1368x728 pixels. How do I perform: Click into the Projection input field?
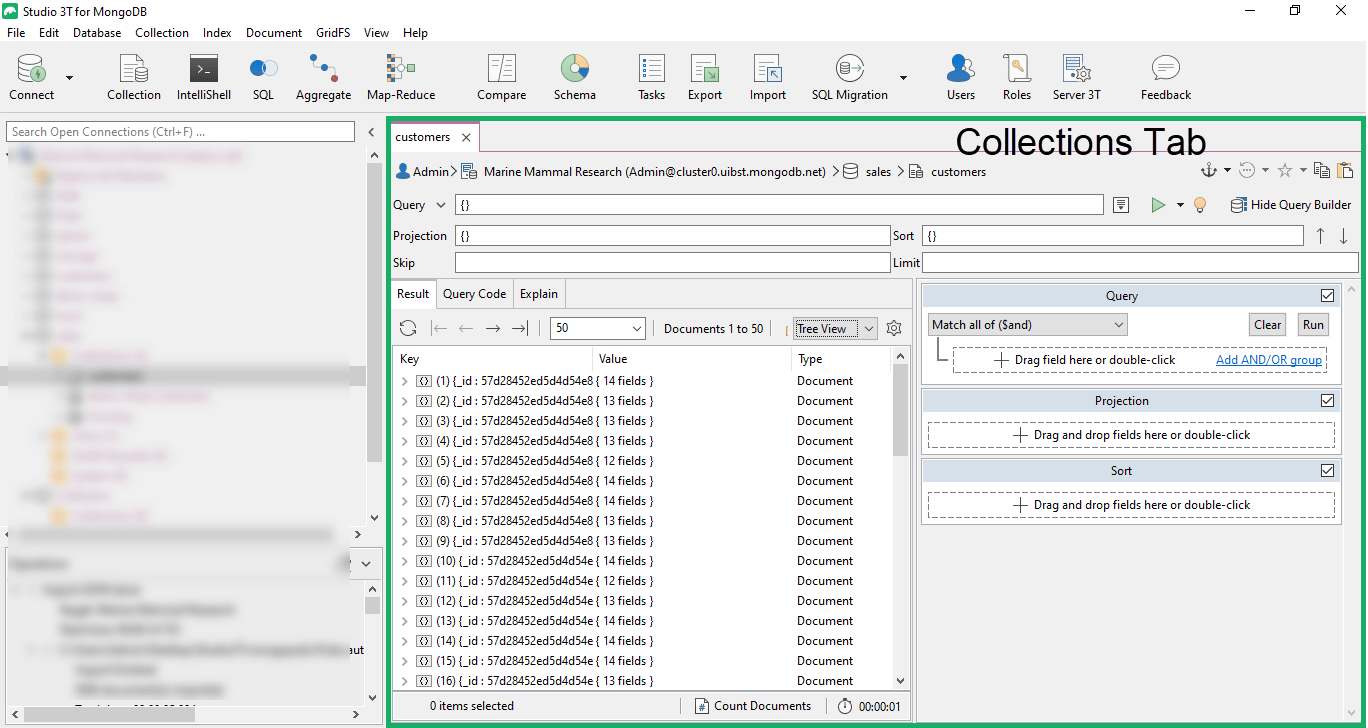pyautogui.click(x=672, y=236)
